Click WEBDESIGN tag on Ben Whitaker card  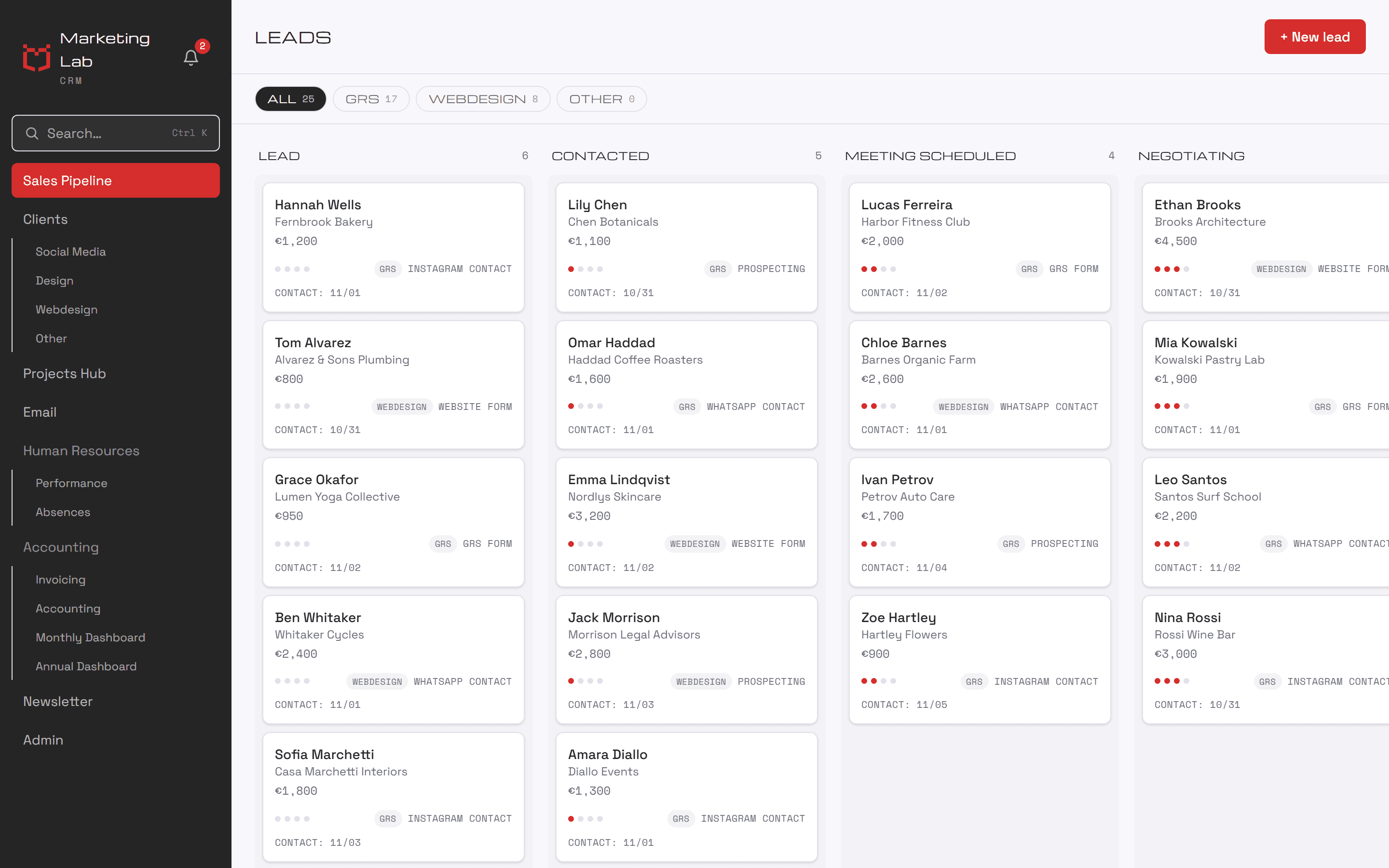tap(377, 681)
